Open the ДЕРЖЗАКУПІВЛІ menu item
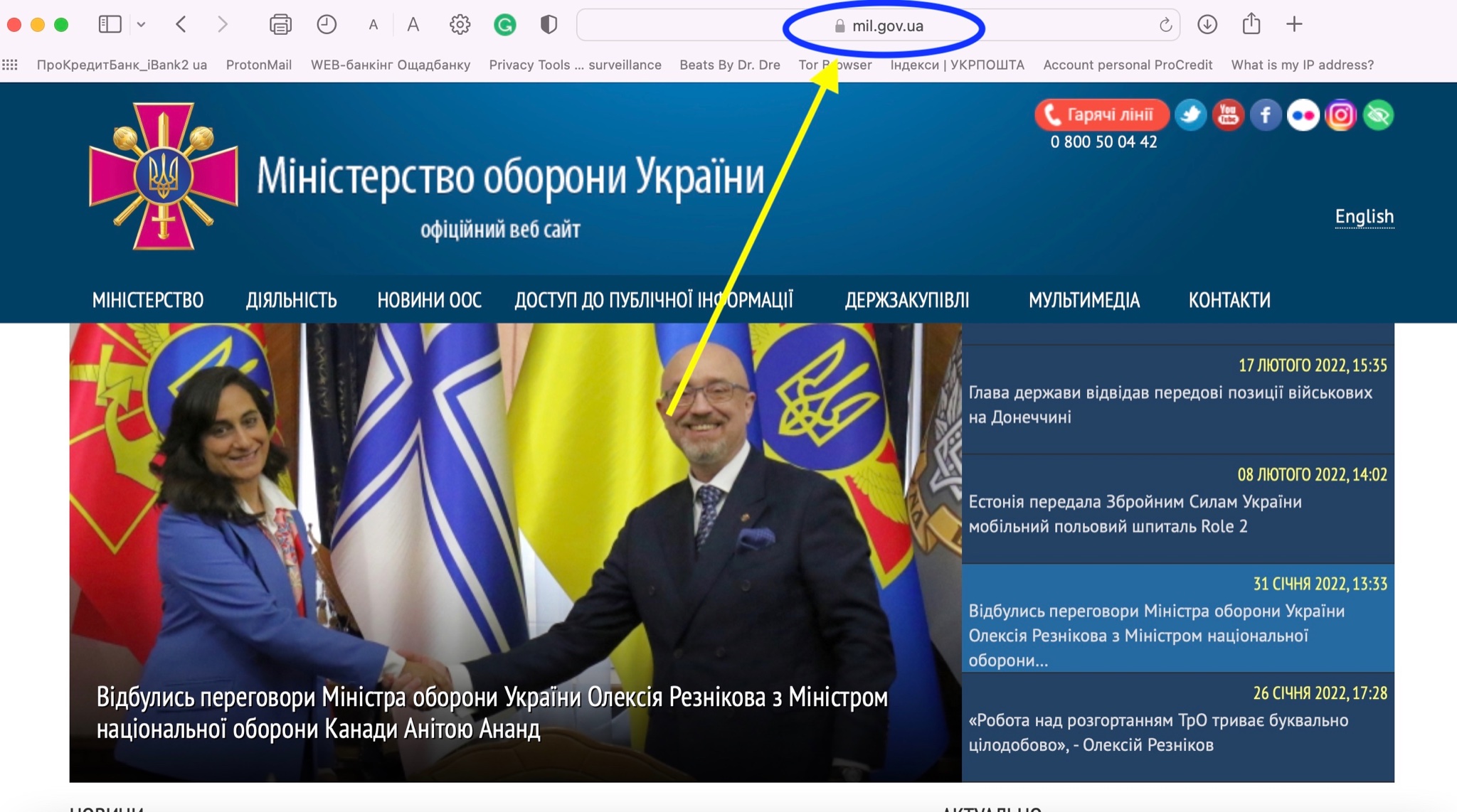The height and width of the screenshot is (812, 1457). click(907, 300)
